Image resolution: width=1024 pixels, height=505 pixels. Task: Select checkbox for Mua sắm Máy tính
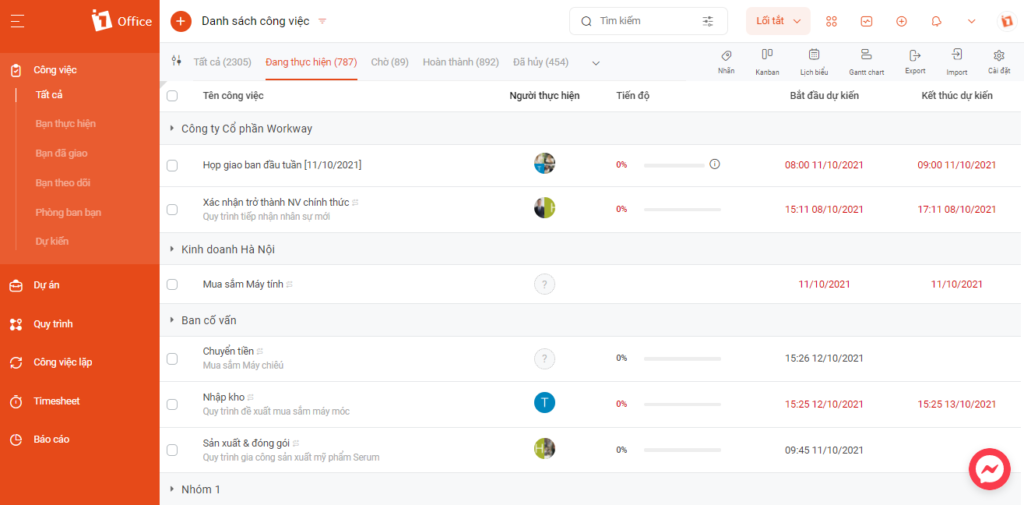pyautogui.click(x=172, y=284)
